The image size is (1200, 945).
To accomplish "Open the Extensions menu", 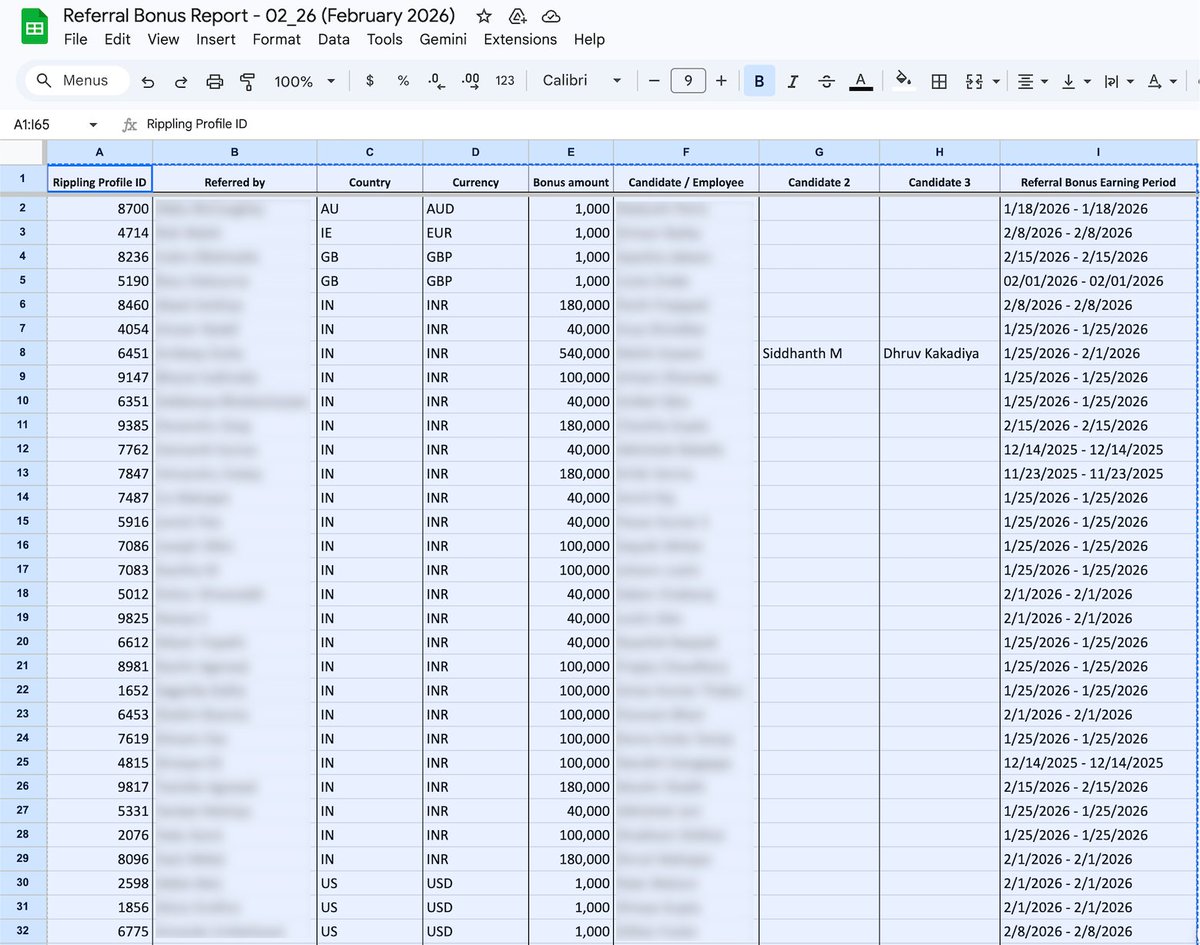I will (x=520, y=40).
